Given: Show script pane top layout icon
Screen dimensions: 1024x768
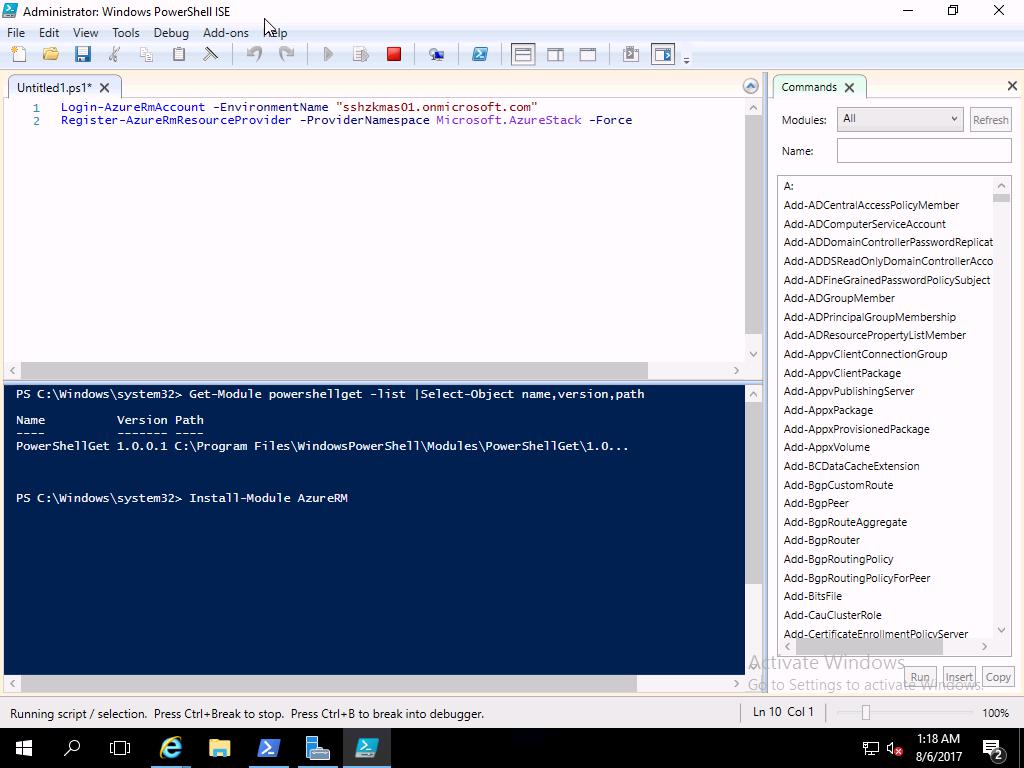Looking at the screenshot, I should (523, 54).
